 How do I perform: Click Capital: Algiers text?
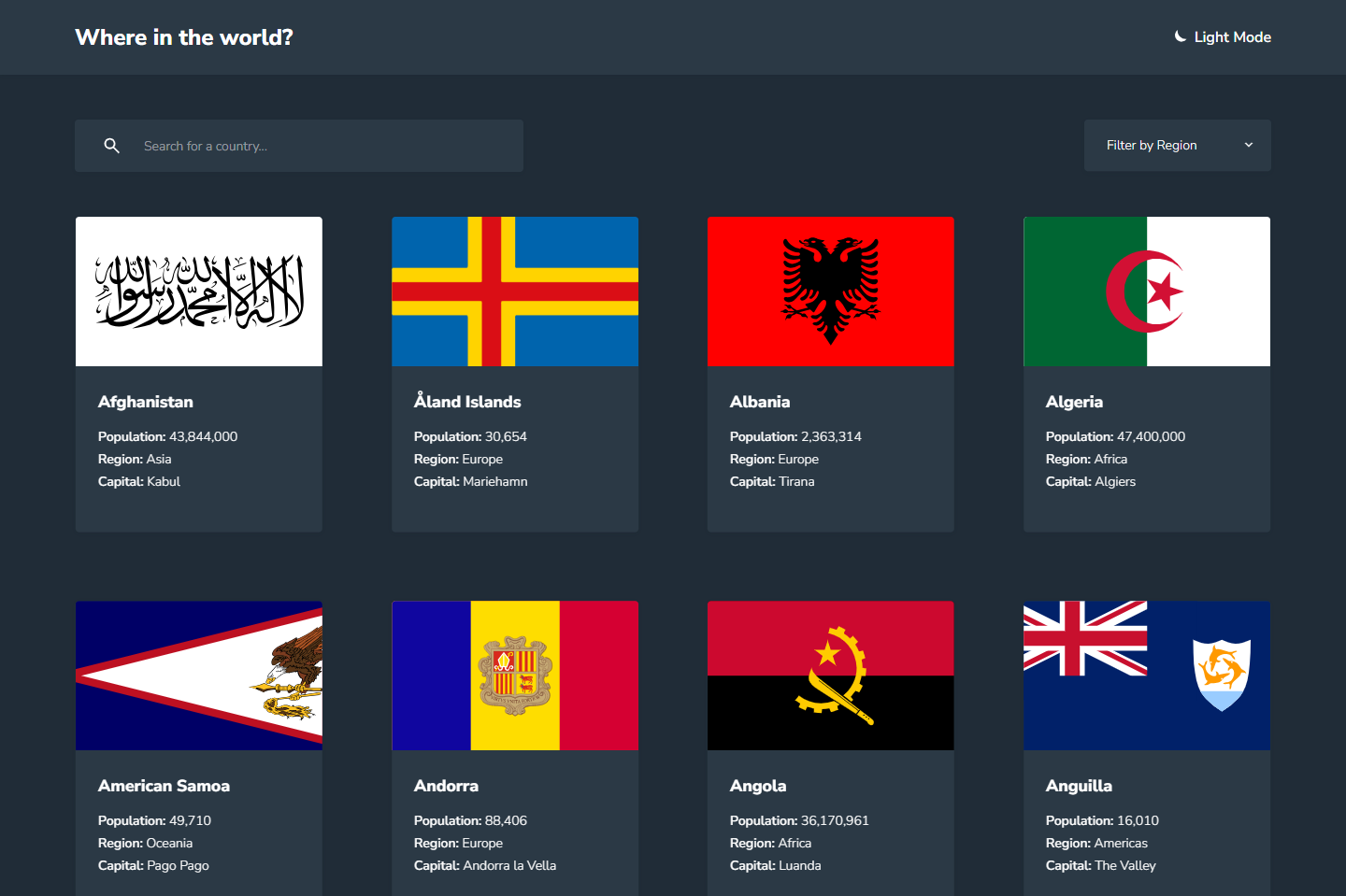point(1091,481)
